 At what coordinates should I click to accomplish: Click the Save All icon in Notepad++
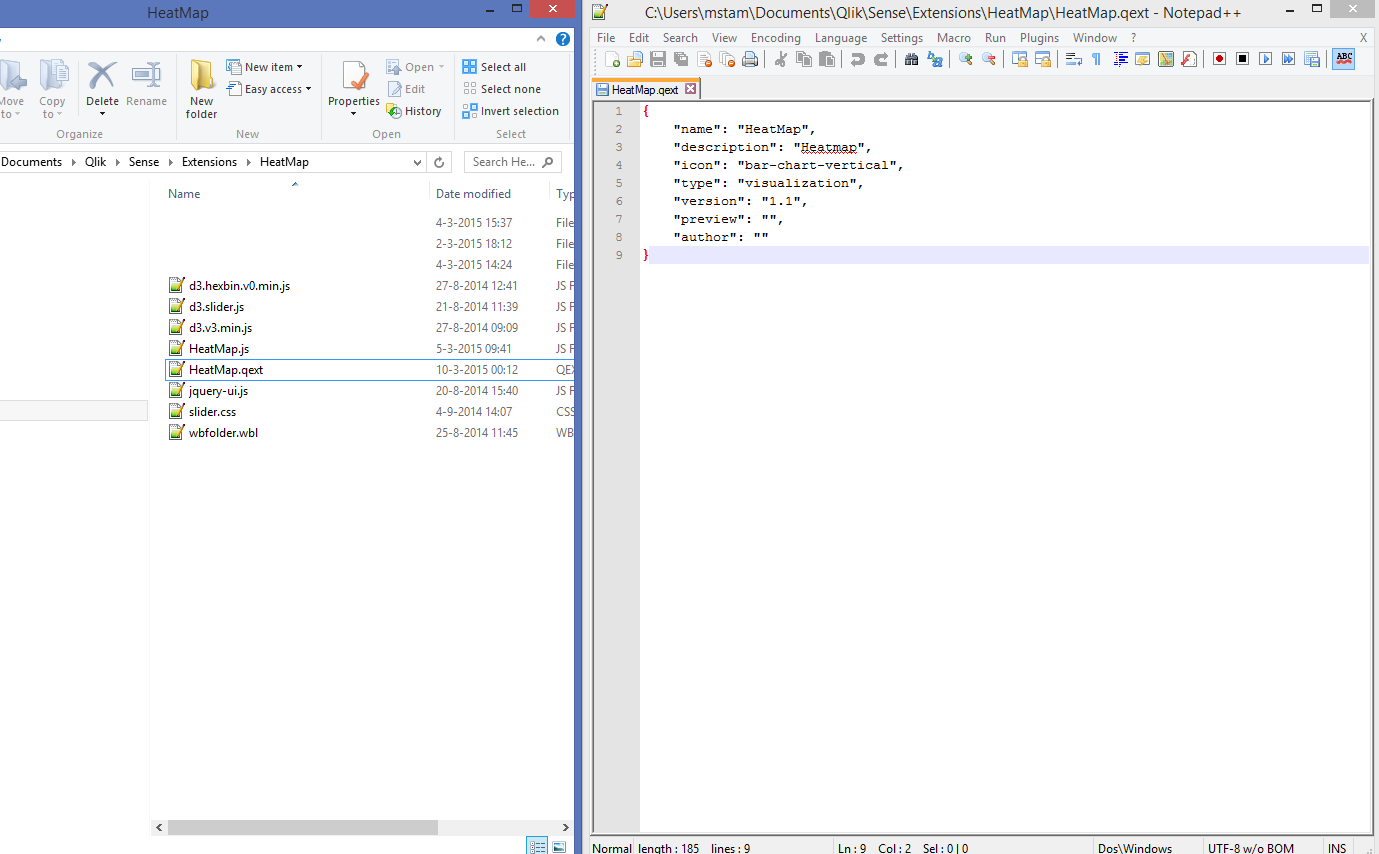(681, 59)
